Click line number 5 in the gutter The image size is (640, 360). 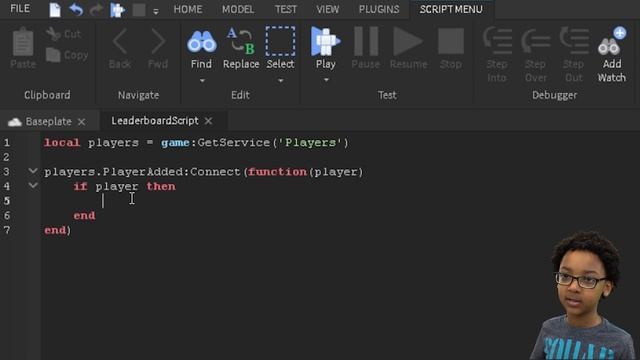click(7, 201)
